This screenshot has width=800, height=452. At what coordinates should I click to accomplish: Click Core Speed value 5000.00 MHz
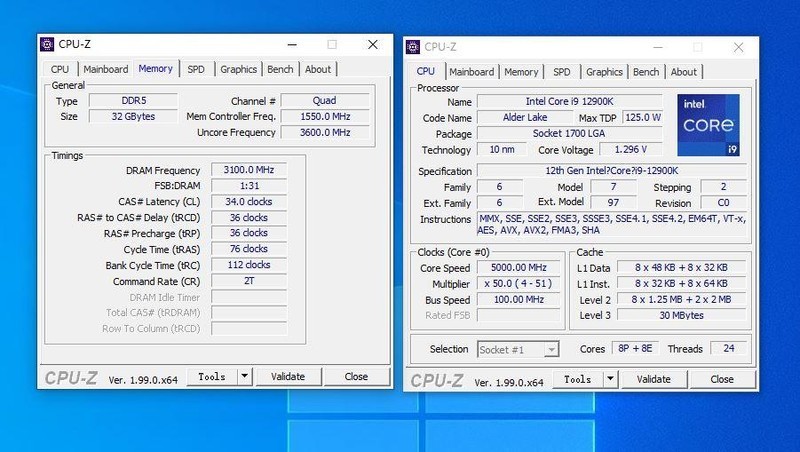519,267
